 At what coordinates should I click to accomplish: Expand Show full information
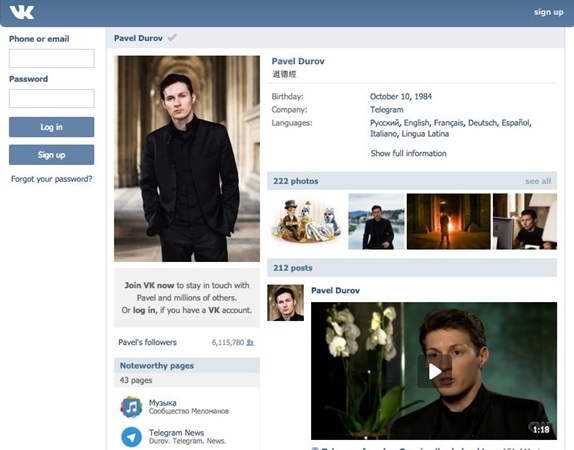click(x=408, y=153)
